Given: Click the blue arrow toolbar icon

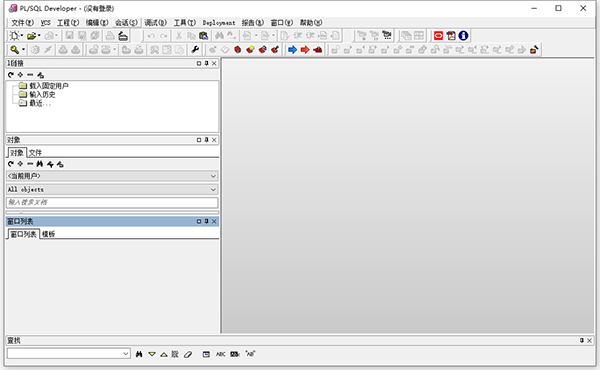Looking at the screenshot, I should coord(293,50).
